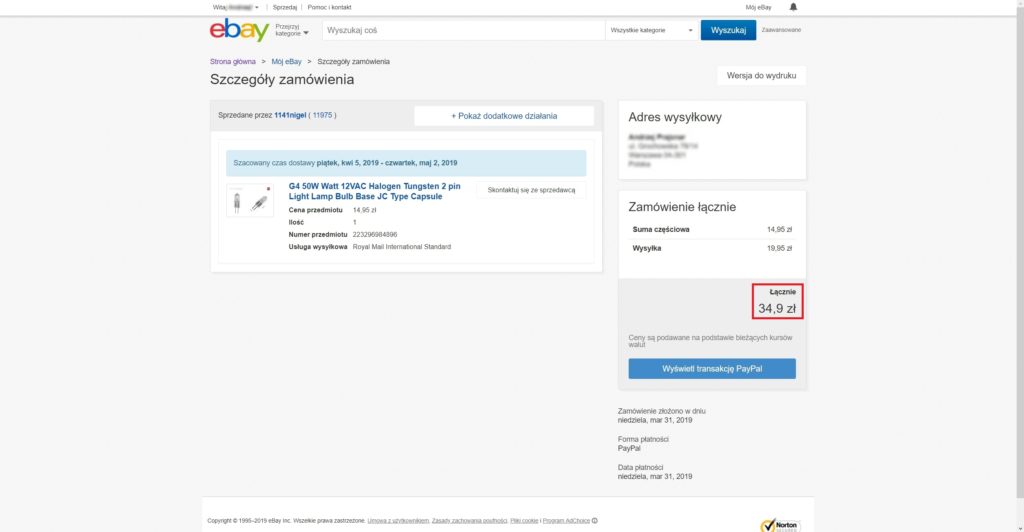
Task: Open 'Pomoc i kontakt' menu item
Action: point(329,7)
